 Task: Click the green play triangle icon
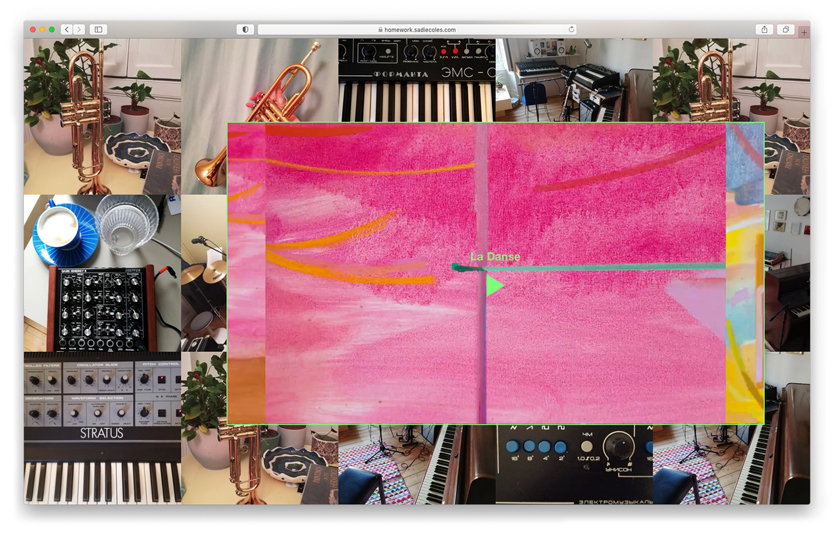click(494, 286)
